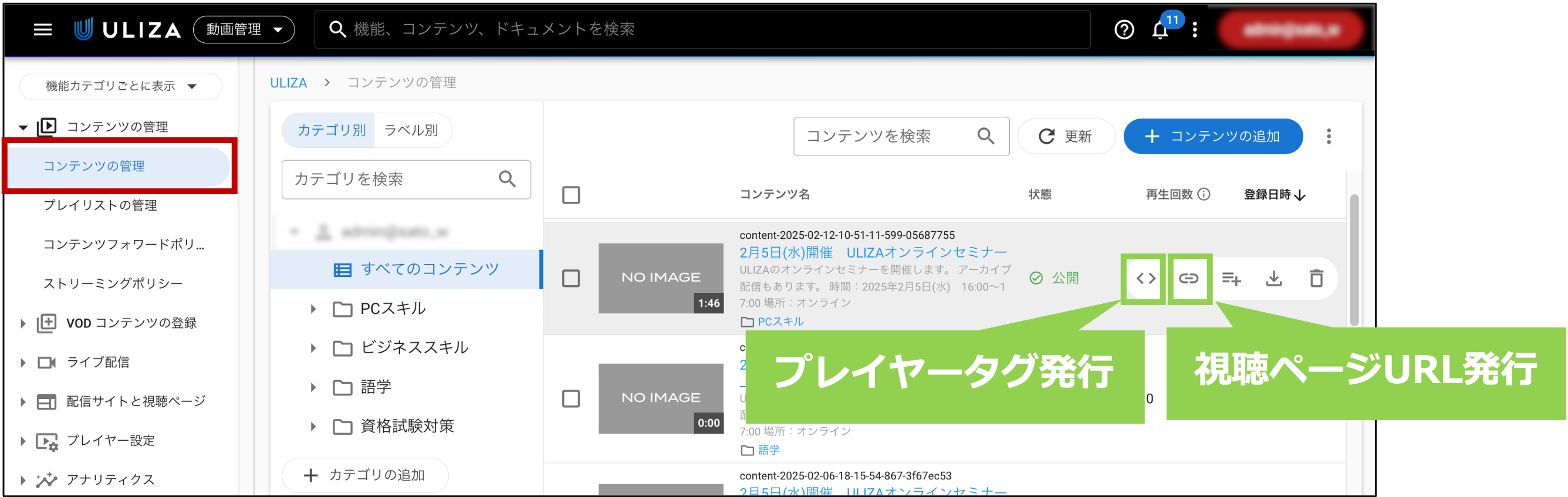Download first content via download icon
The image size is (1568, 497).
pyautogui.click(x=1273, y=279)
